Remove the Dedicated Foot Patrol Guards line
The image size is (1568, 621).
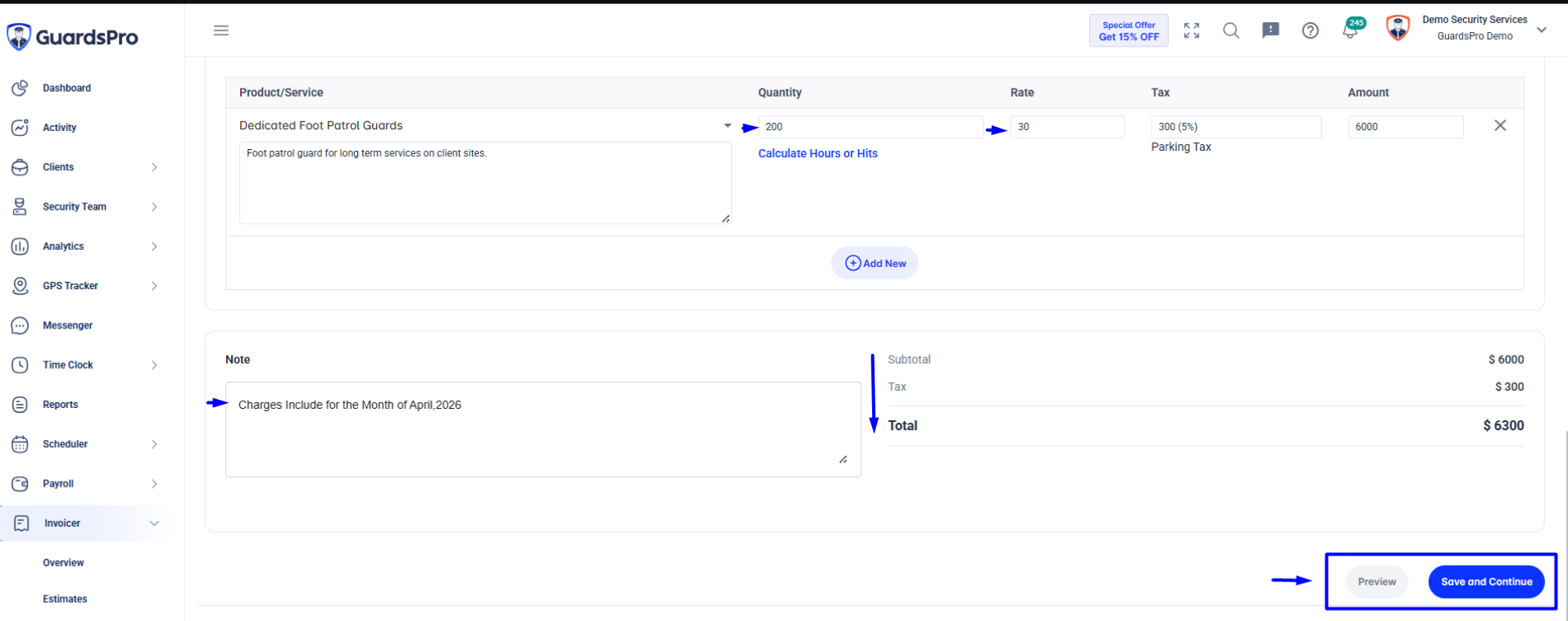1500,125
